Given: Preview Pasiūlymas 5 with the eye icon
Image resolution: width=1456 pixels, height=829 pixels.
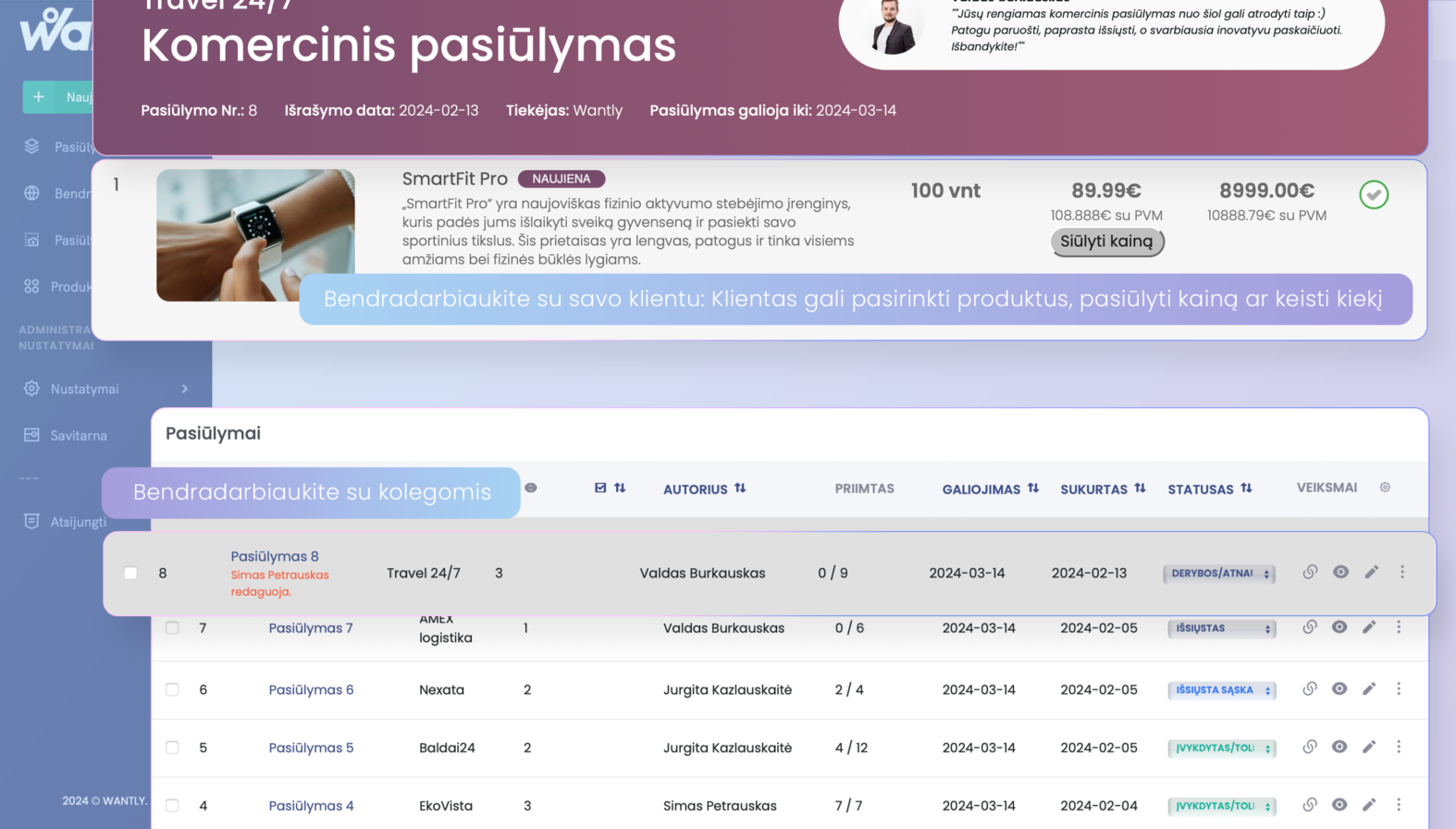Looking at the screenshot, I should pos(1339,747).
